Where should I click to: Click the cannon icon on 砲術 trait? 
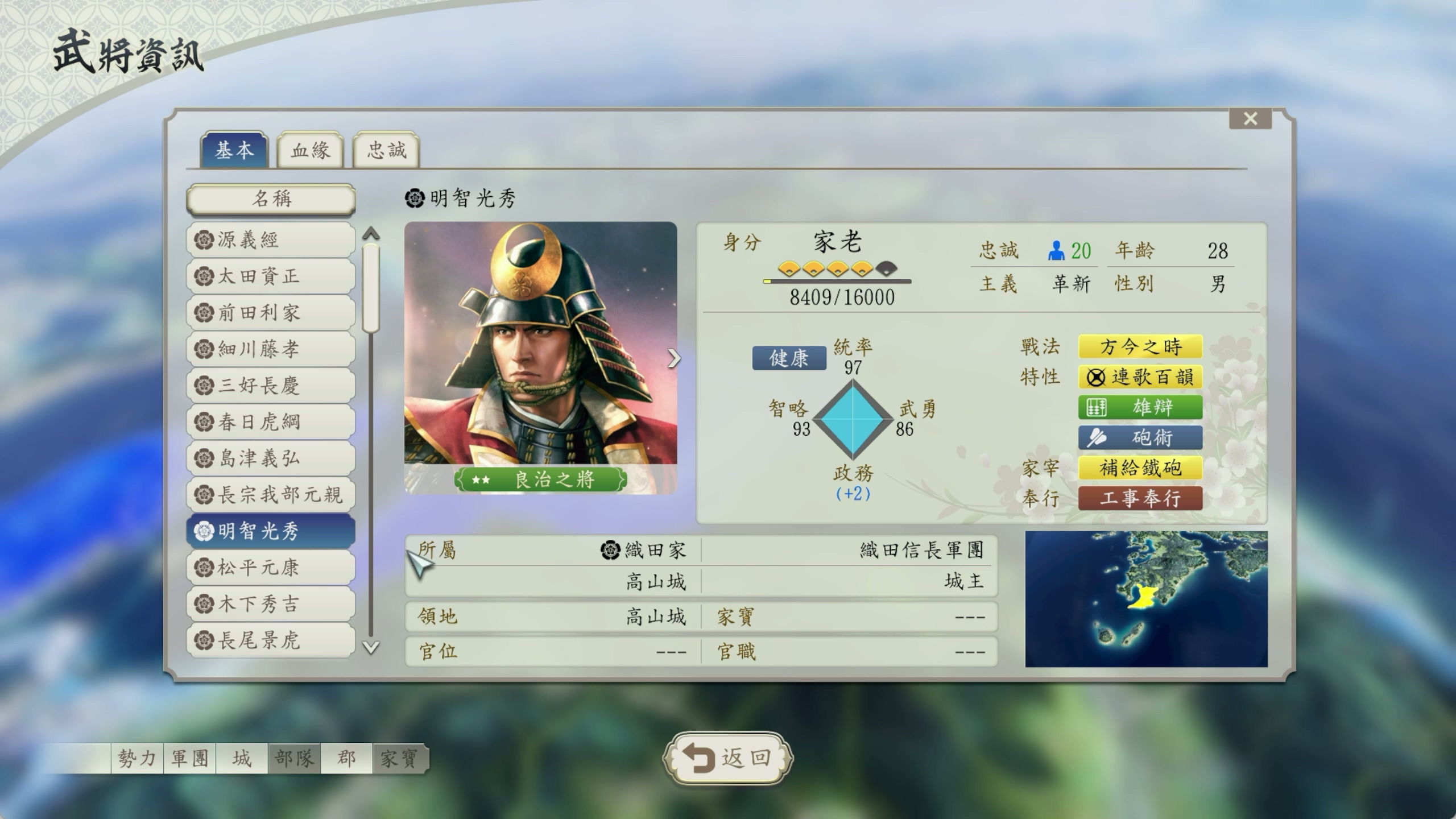(1096, 437)
